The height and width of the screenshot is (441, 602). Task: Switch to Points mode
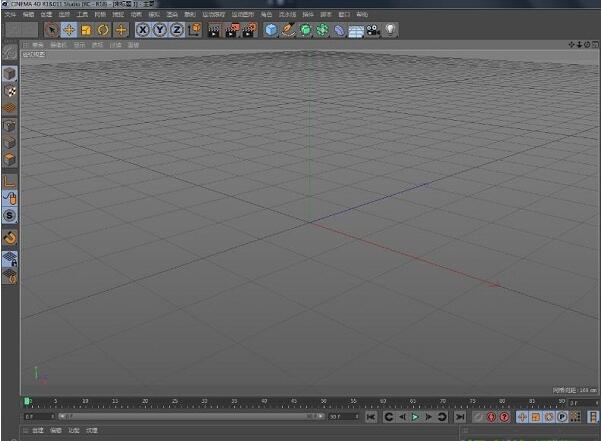10,126
